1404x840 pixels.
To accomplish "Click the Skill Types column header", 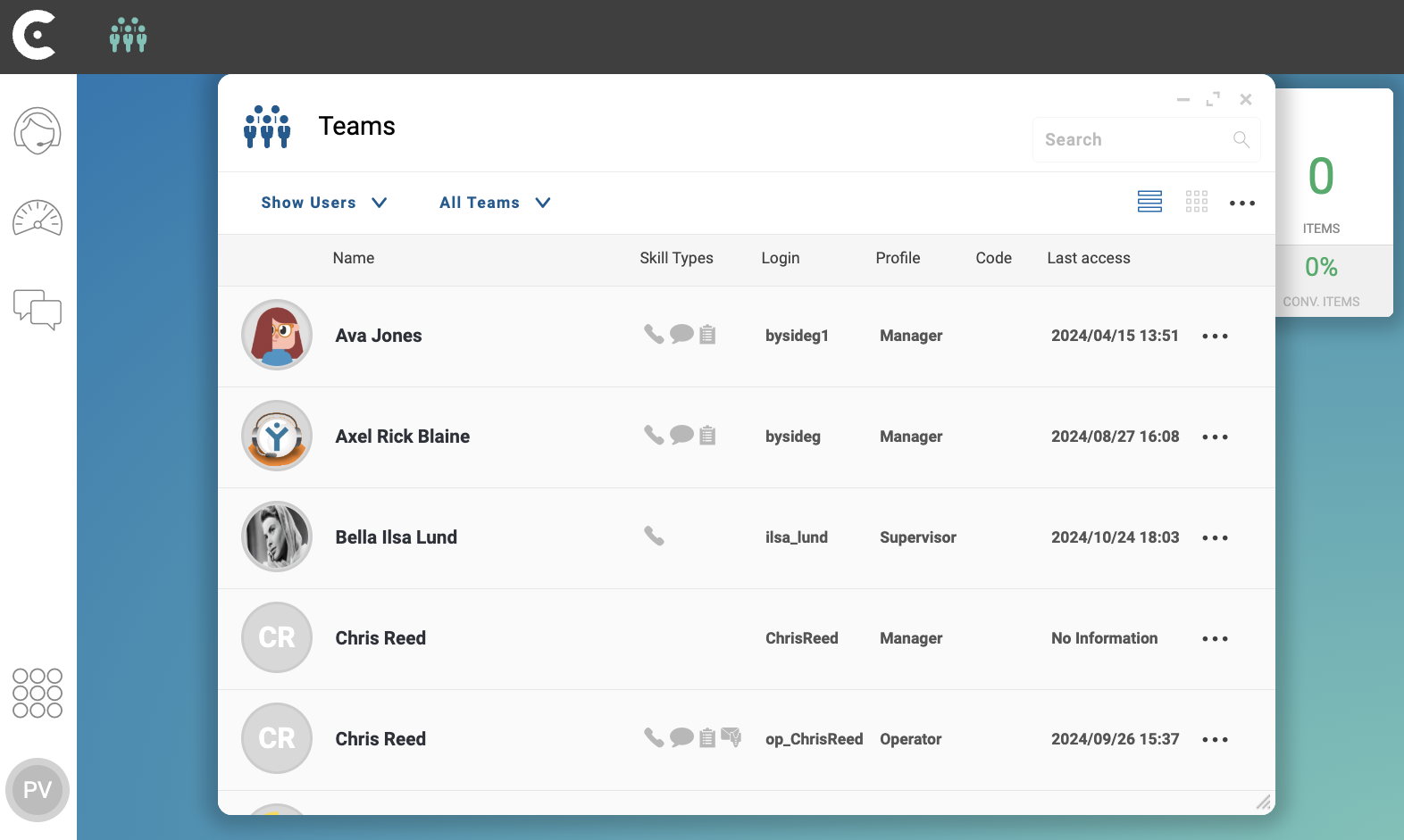I will coord(676,258).
